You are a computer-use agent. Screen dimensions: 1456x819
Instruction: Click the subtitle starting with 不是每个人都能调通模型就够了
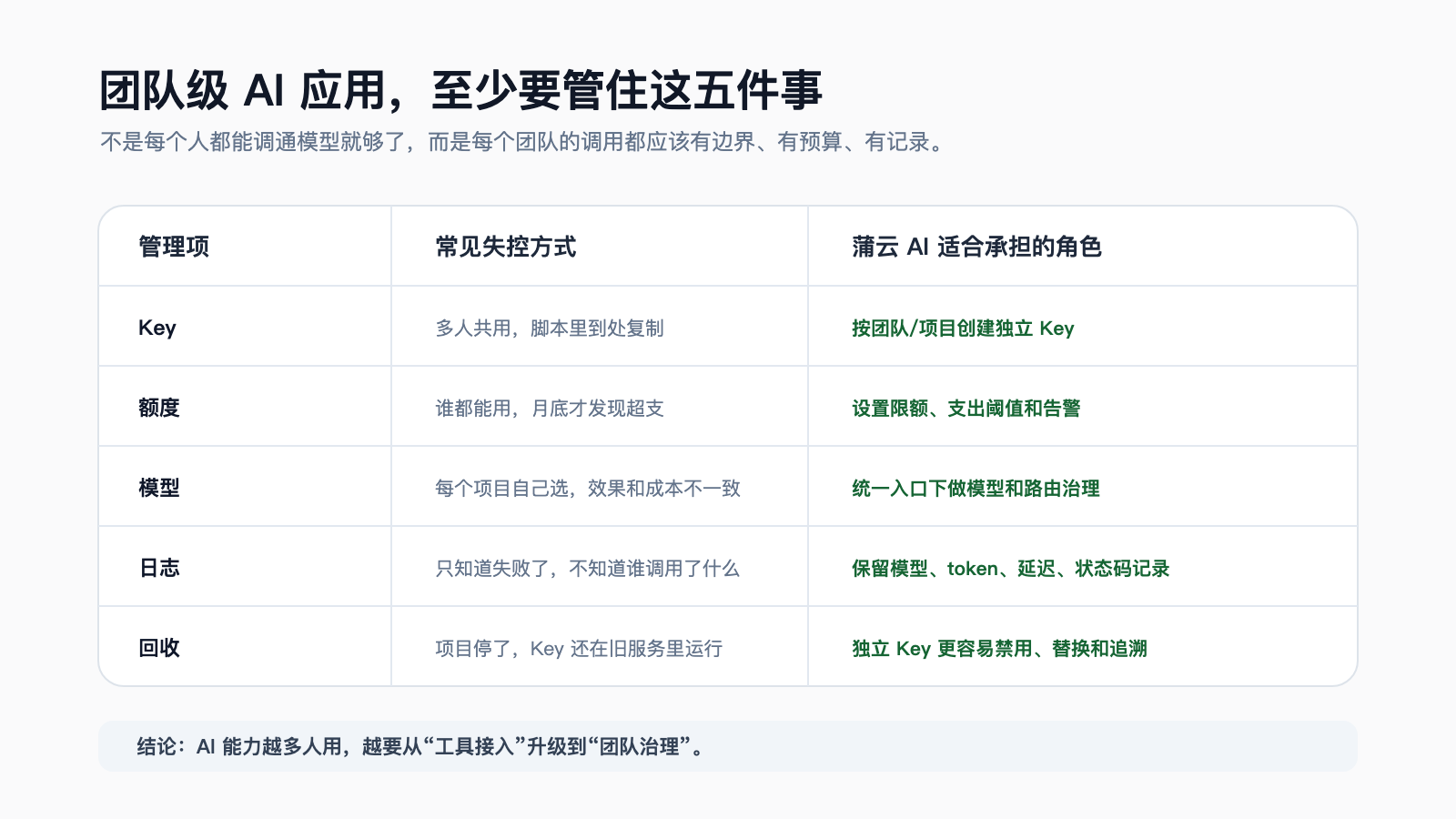pyautogui.click(x=525, y=142)
